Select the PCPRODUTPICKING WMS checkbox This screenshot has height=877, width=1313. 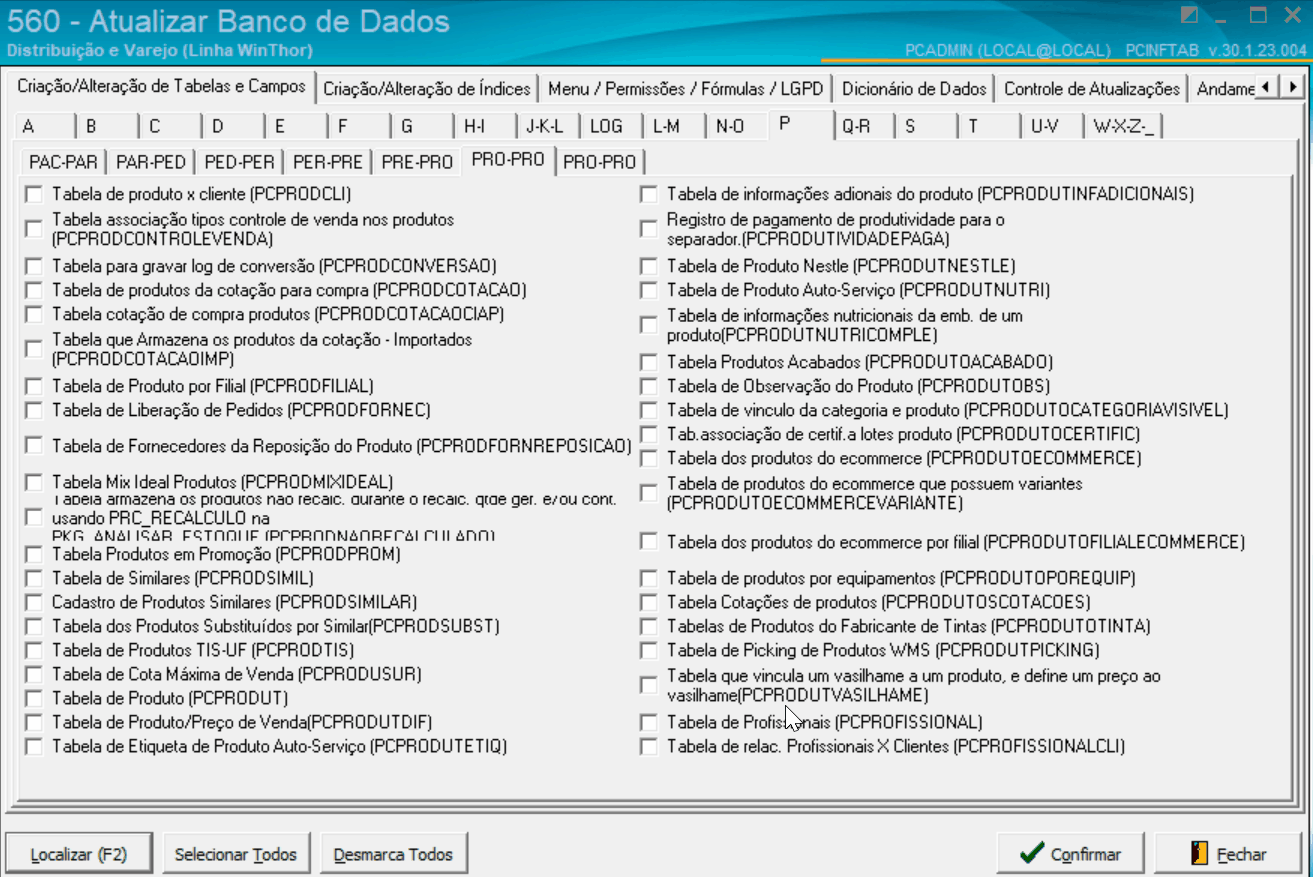coord(650,650)
